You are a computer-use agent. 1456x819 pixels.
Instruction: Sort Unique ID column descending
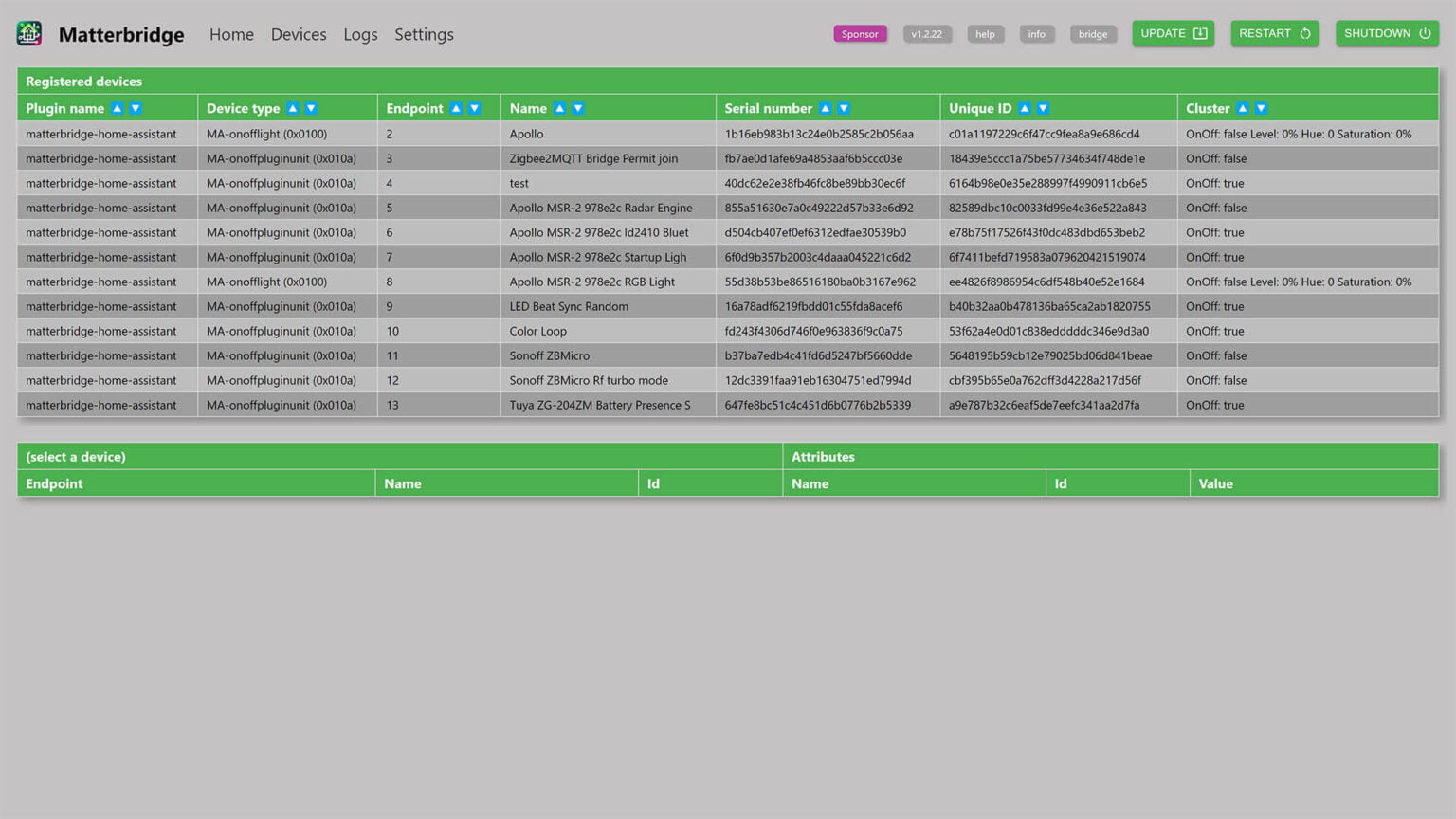(1043, 109)
